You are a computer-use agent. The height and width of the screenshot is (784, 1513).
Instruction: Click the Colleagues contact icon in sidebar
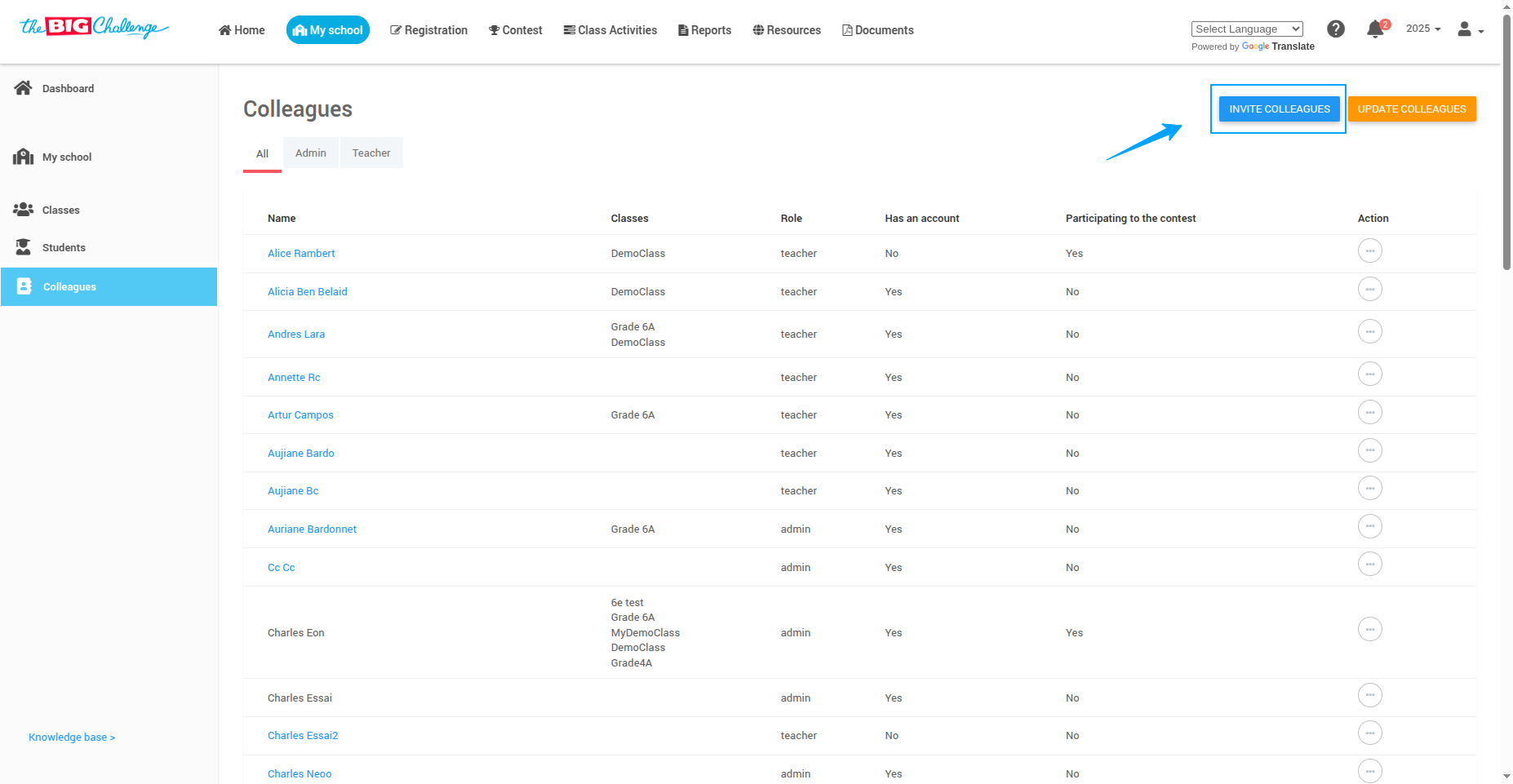click(24, 286)
